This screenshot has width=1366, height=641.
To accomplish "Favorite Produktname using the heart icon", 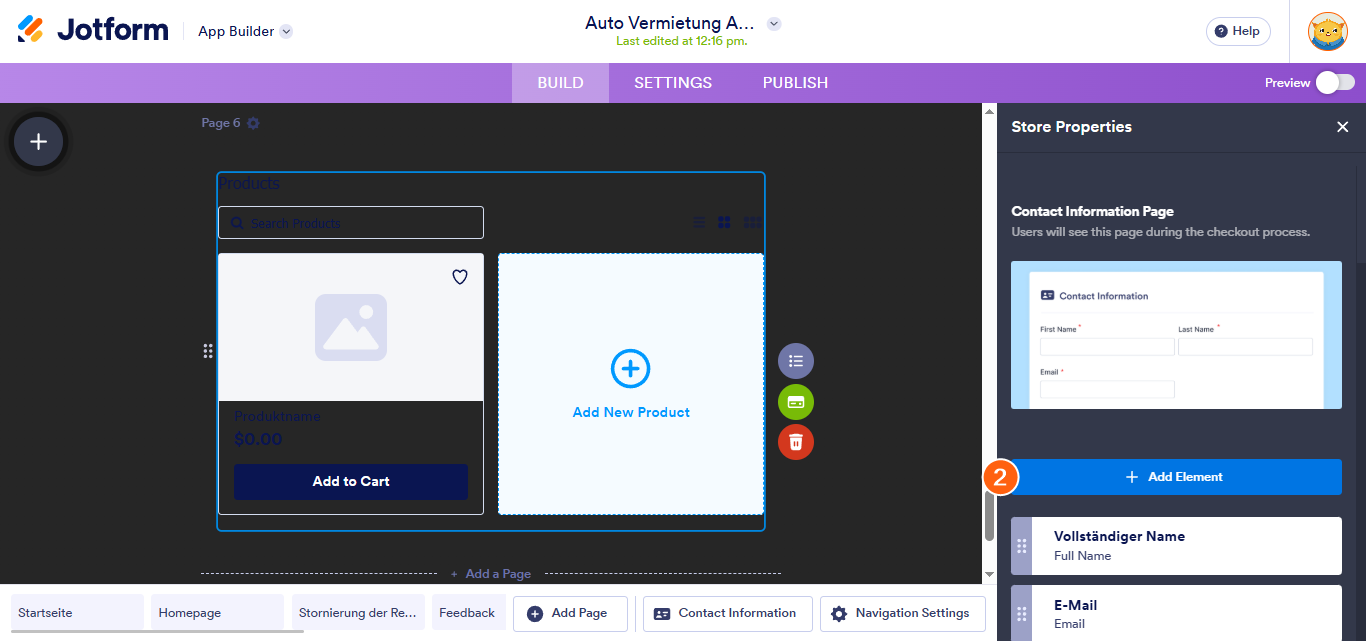I will pos(459,277).
